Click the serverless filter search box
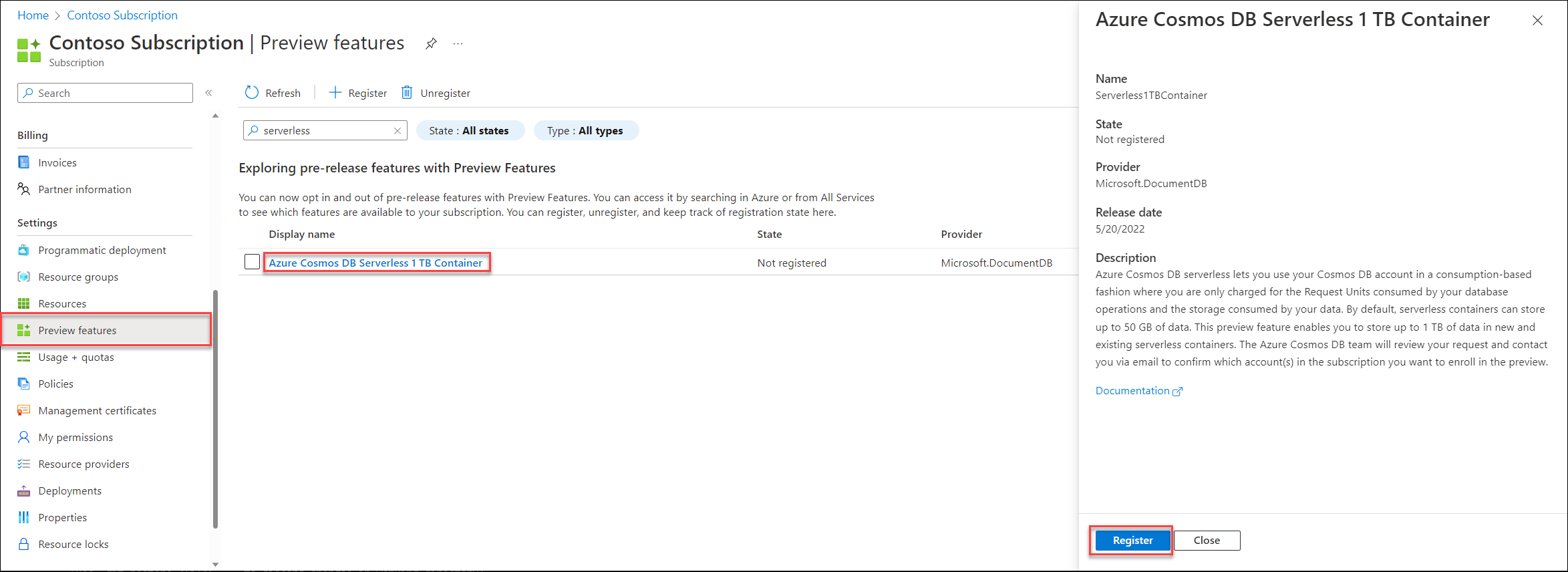The width and height of the screenshot is (1568, 572). (325, 131)
